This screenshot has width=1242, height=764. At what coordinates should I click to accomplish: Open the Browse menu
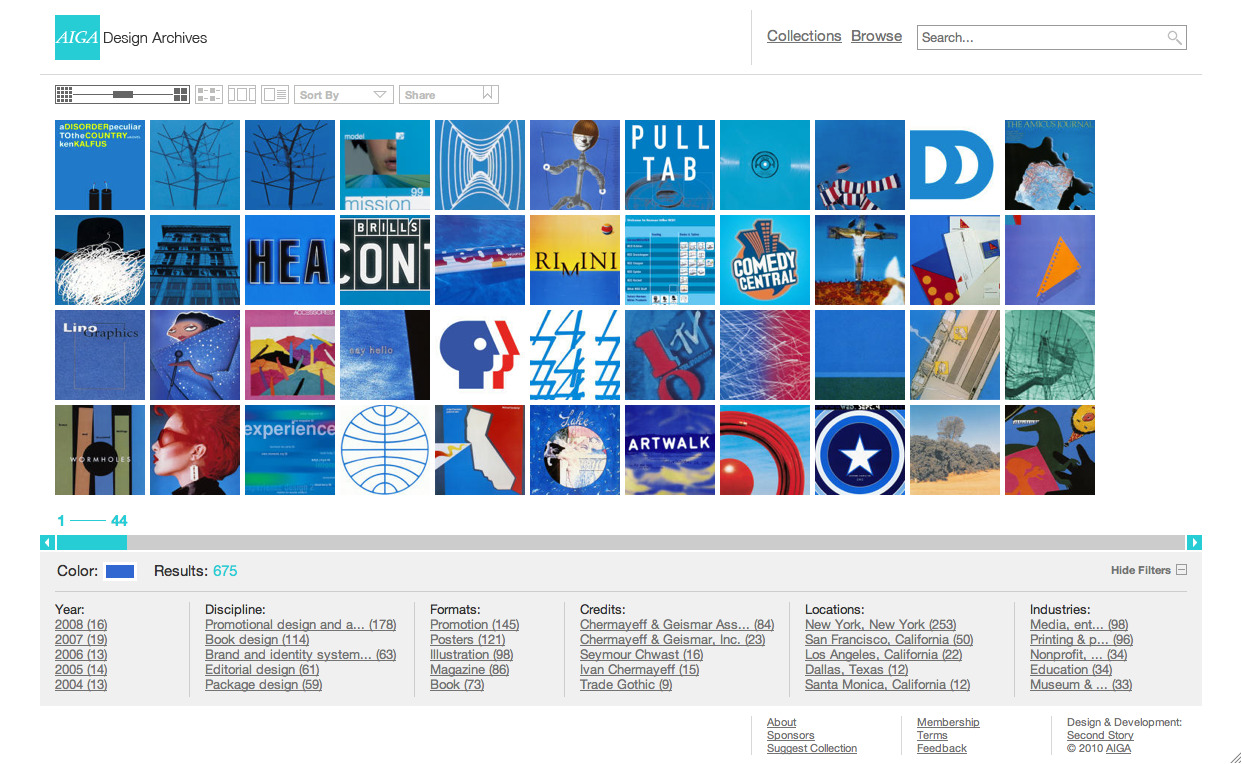(876, 36)
